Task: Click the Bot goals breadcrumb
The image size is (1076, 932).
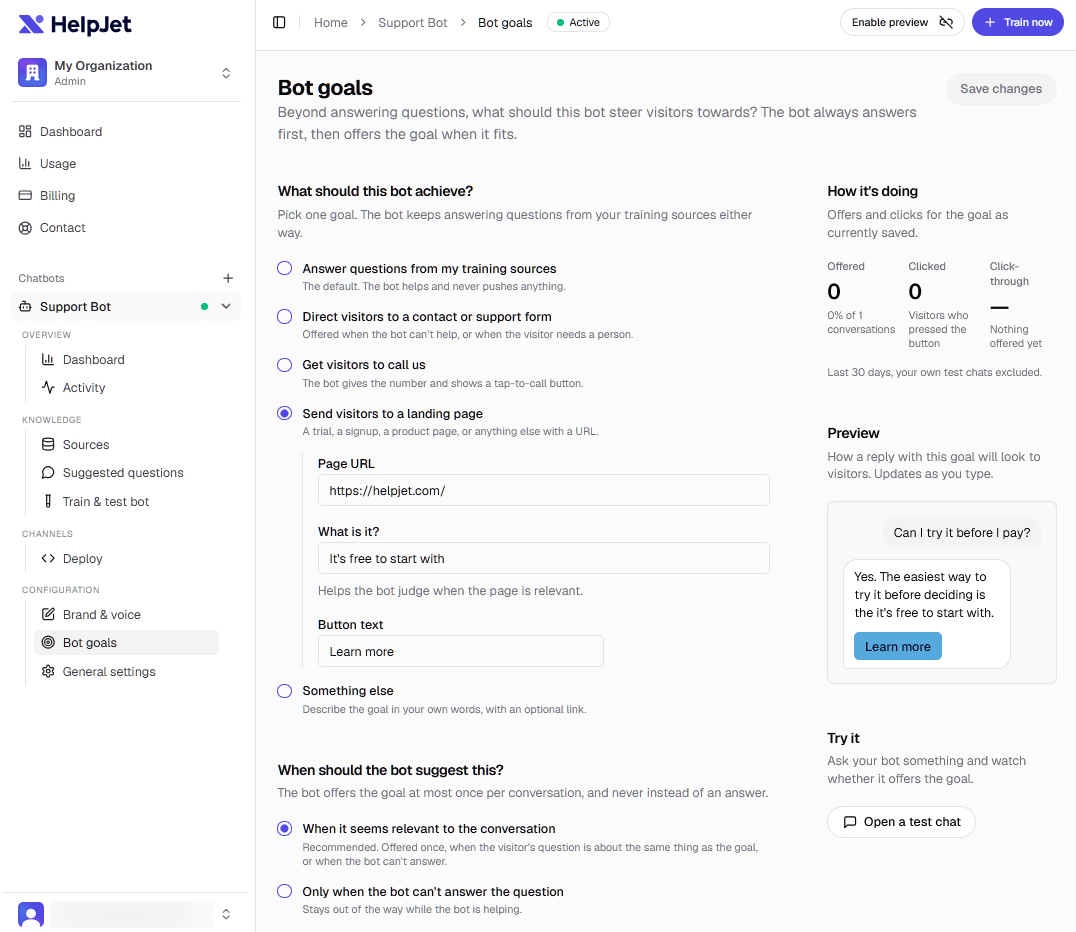Action: [x=505, y=23]
